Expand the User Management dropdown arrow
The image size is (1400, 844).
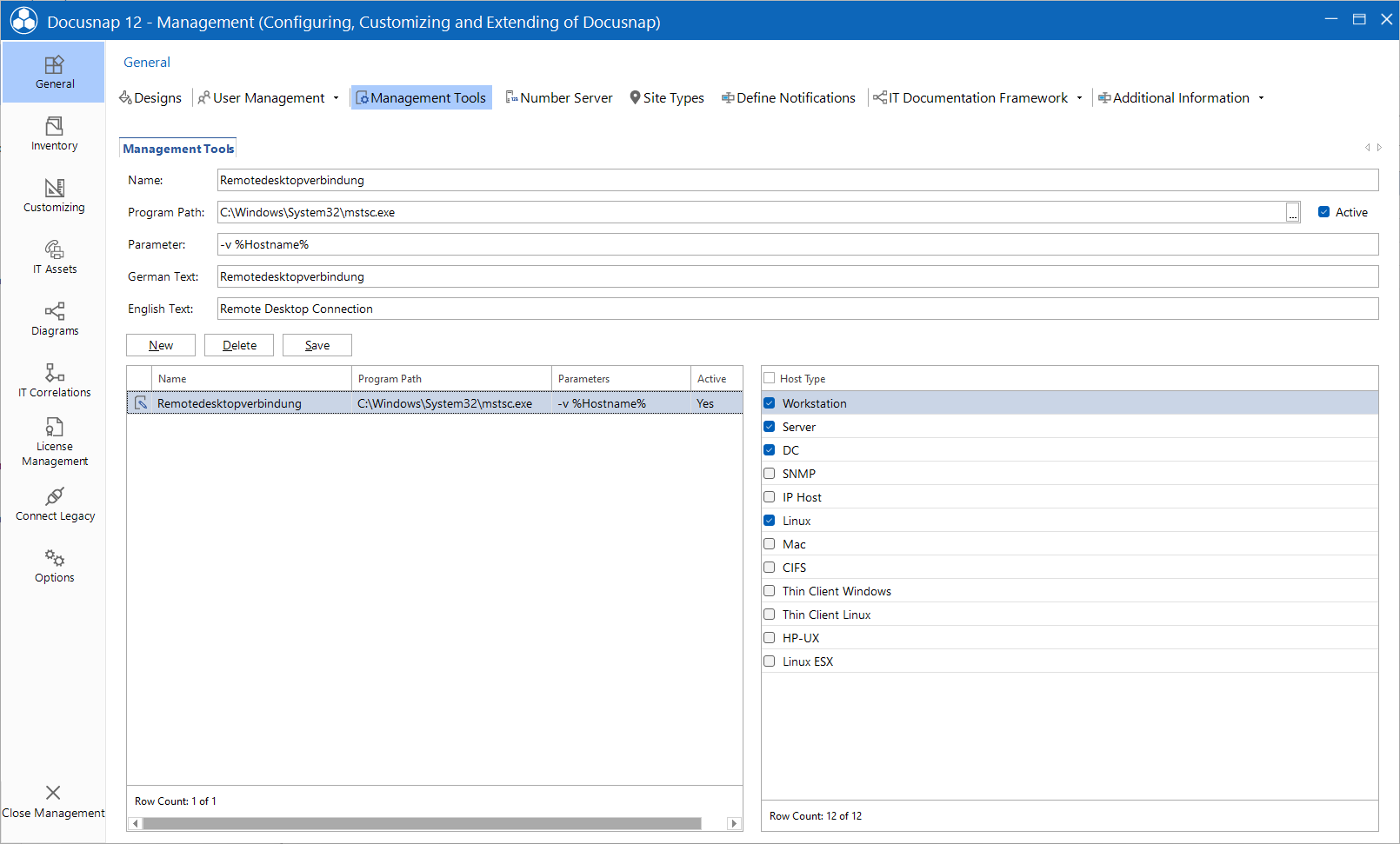click(336, 98)
